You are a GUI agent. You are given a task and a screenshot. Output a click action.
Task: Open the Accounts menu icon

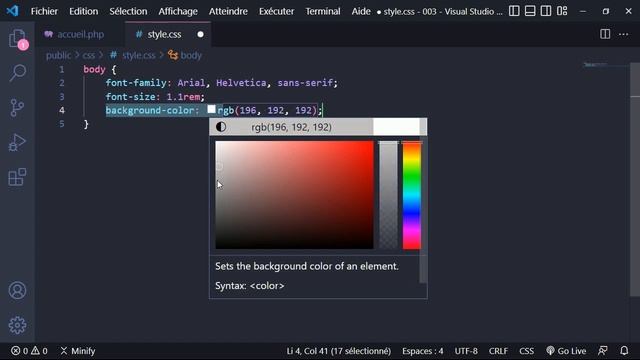(17, 291)
